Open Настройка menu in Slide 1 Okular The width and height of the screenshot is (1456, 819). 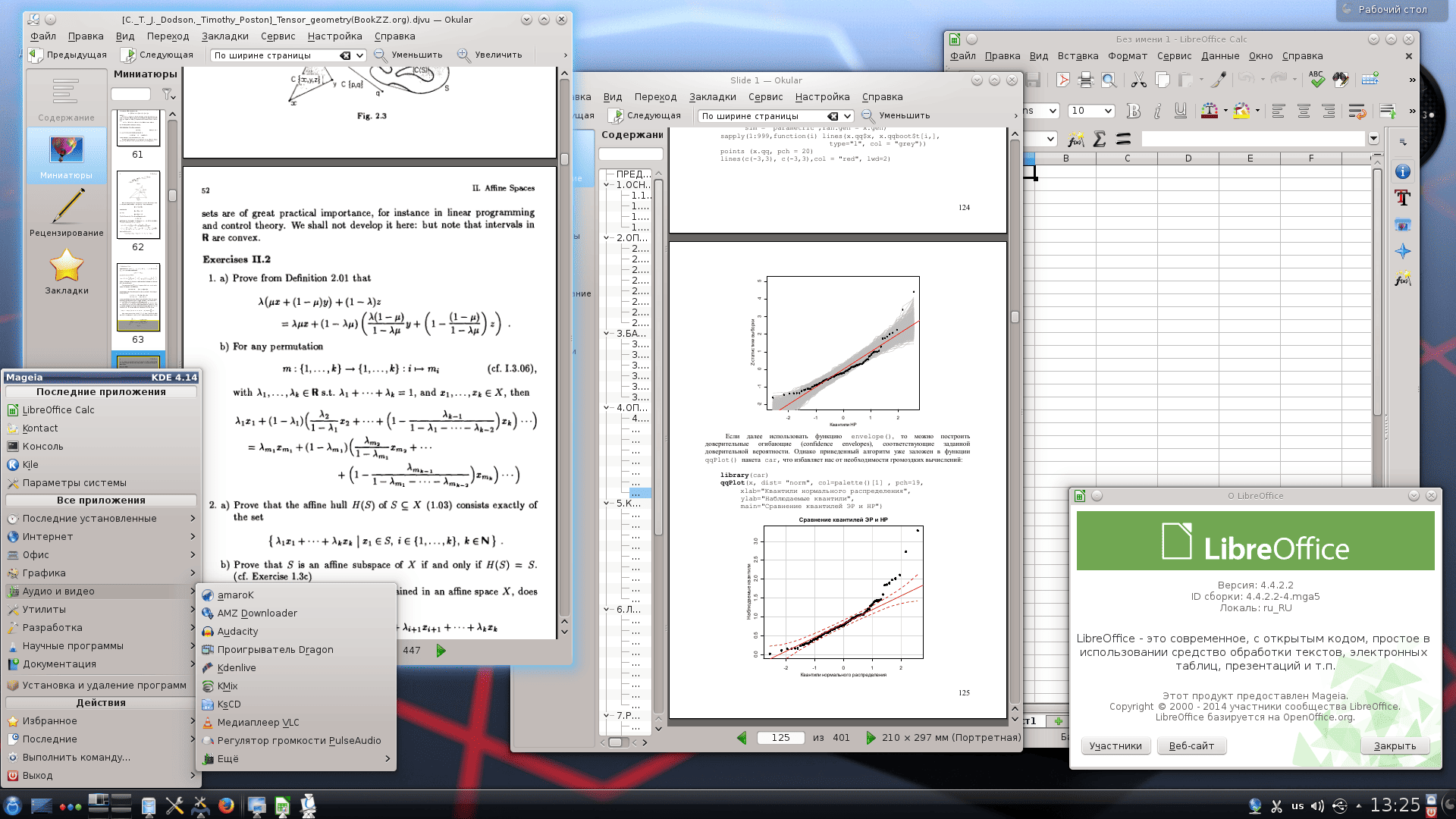pos(822,97)
